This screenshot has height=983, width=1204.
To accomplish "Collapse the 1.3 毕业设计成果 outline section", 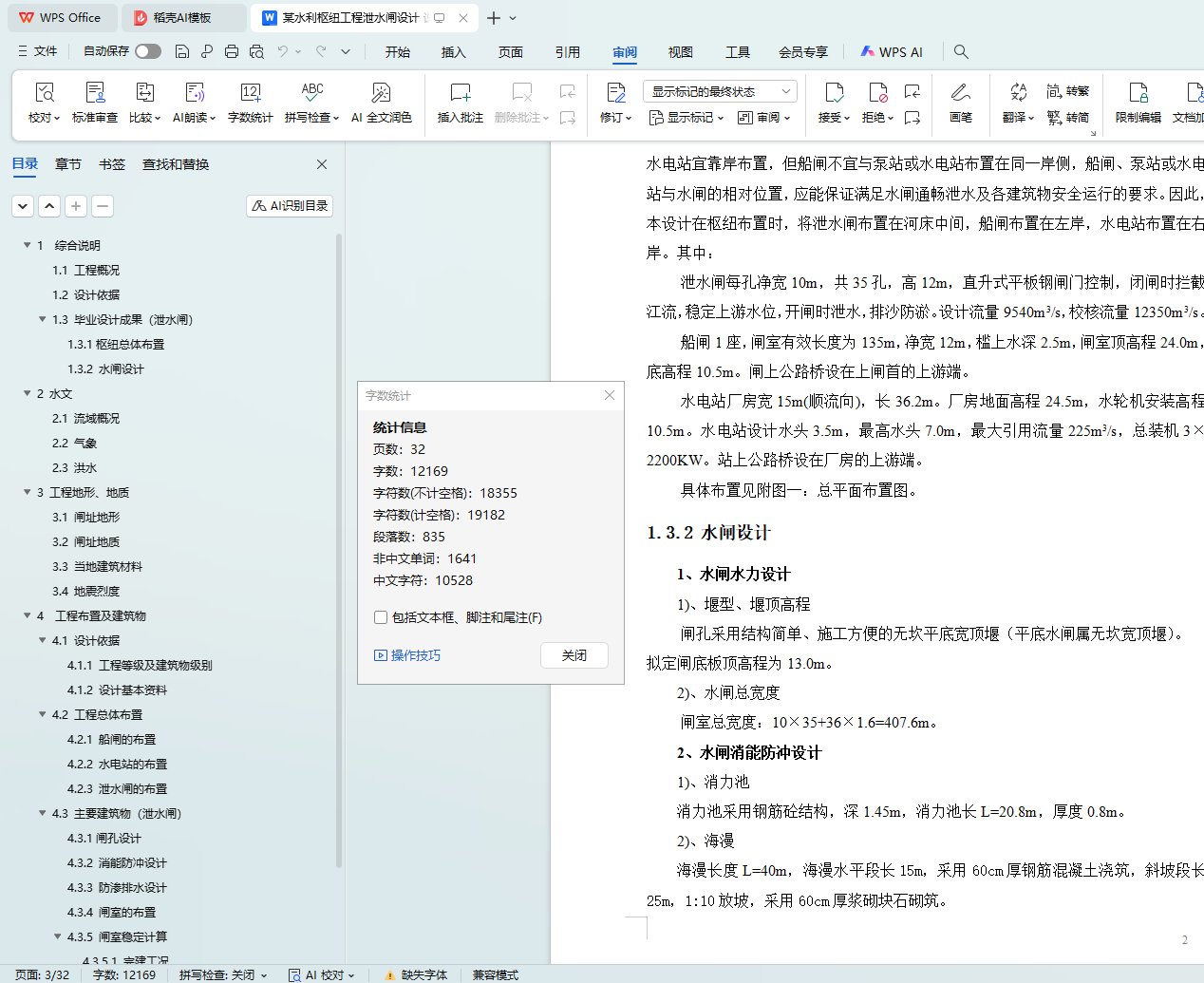I will click(43, 319).
